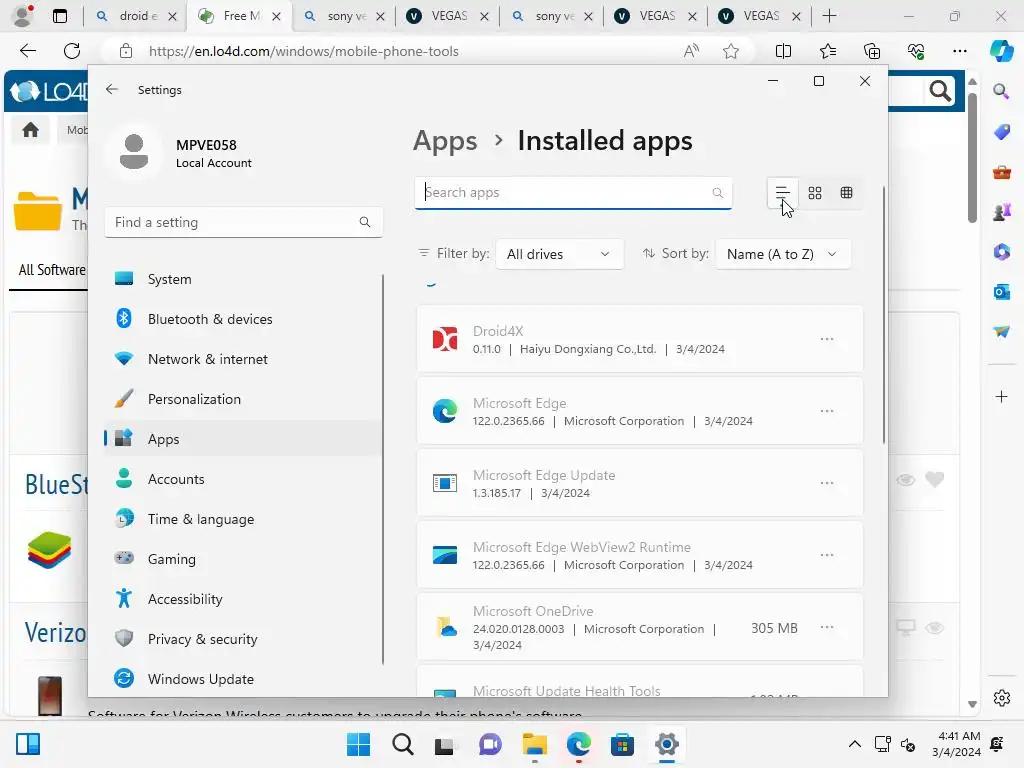Go back in the Settings window
The width and height of the screenshot is (1024, 768).
click(x=112, y=89)
